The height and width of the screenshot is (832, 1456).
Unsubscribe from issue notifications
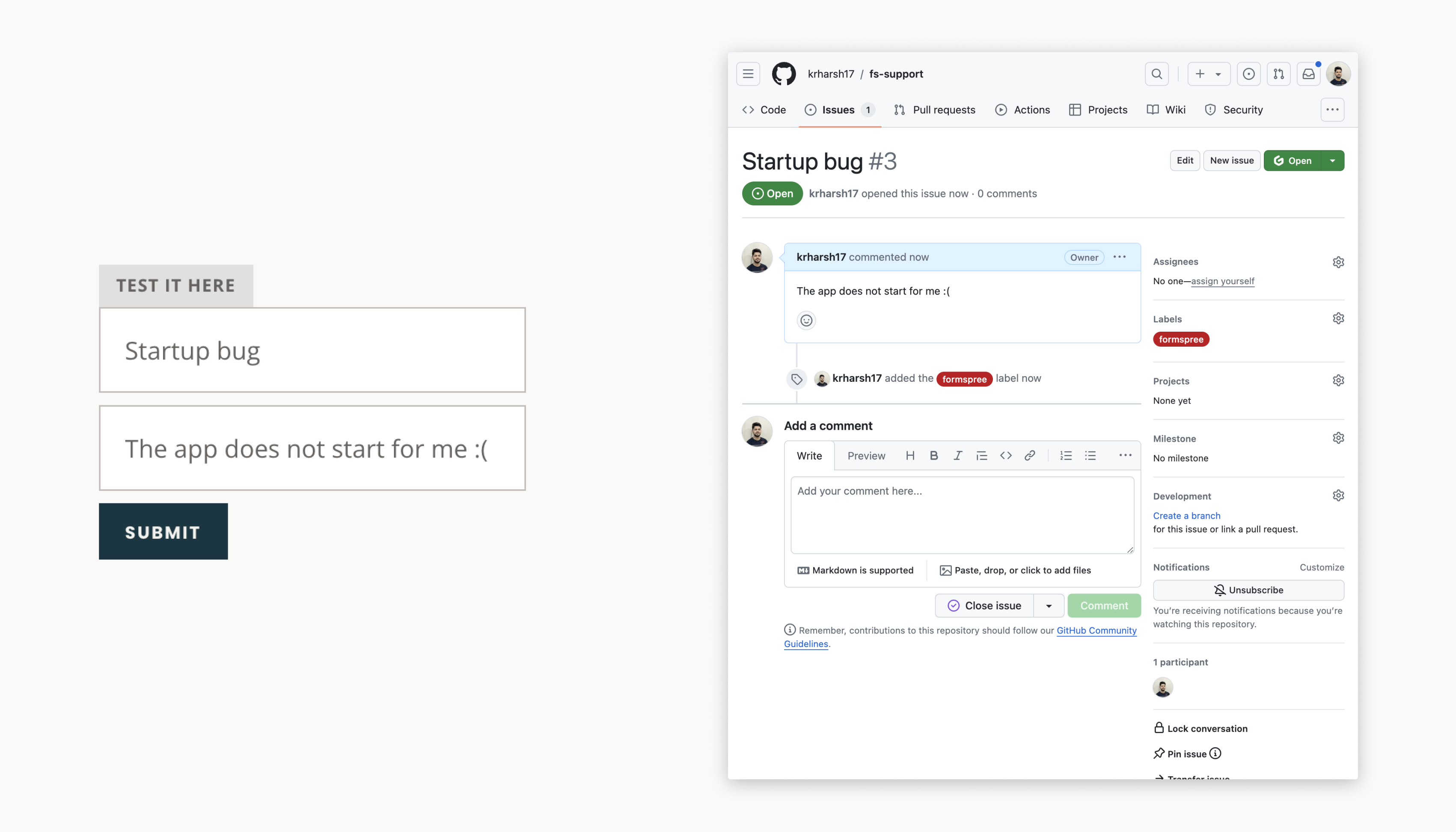[x=1248, y=590]
